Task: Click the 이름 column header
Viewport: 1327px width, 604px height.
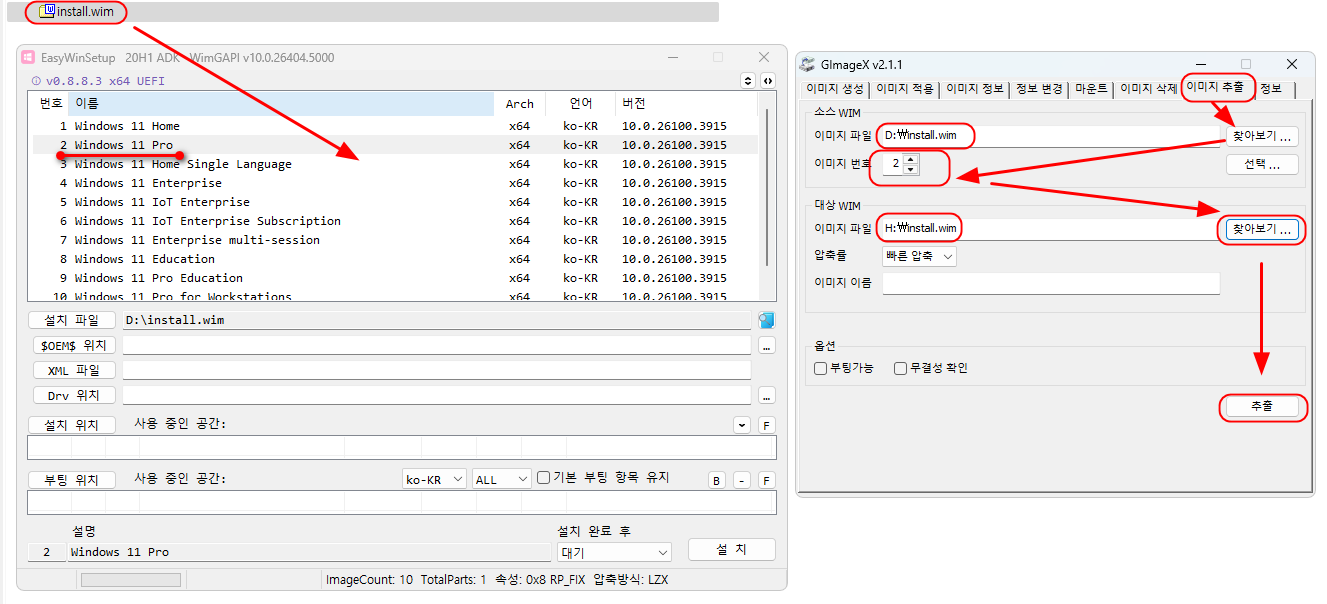Action: click(282, 103)
